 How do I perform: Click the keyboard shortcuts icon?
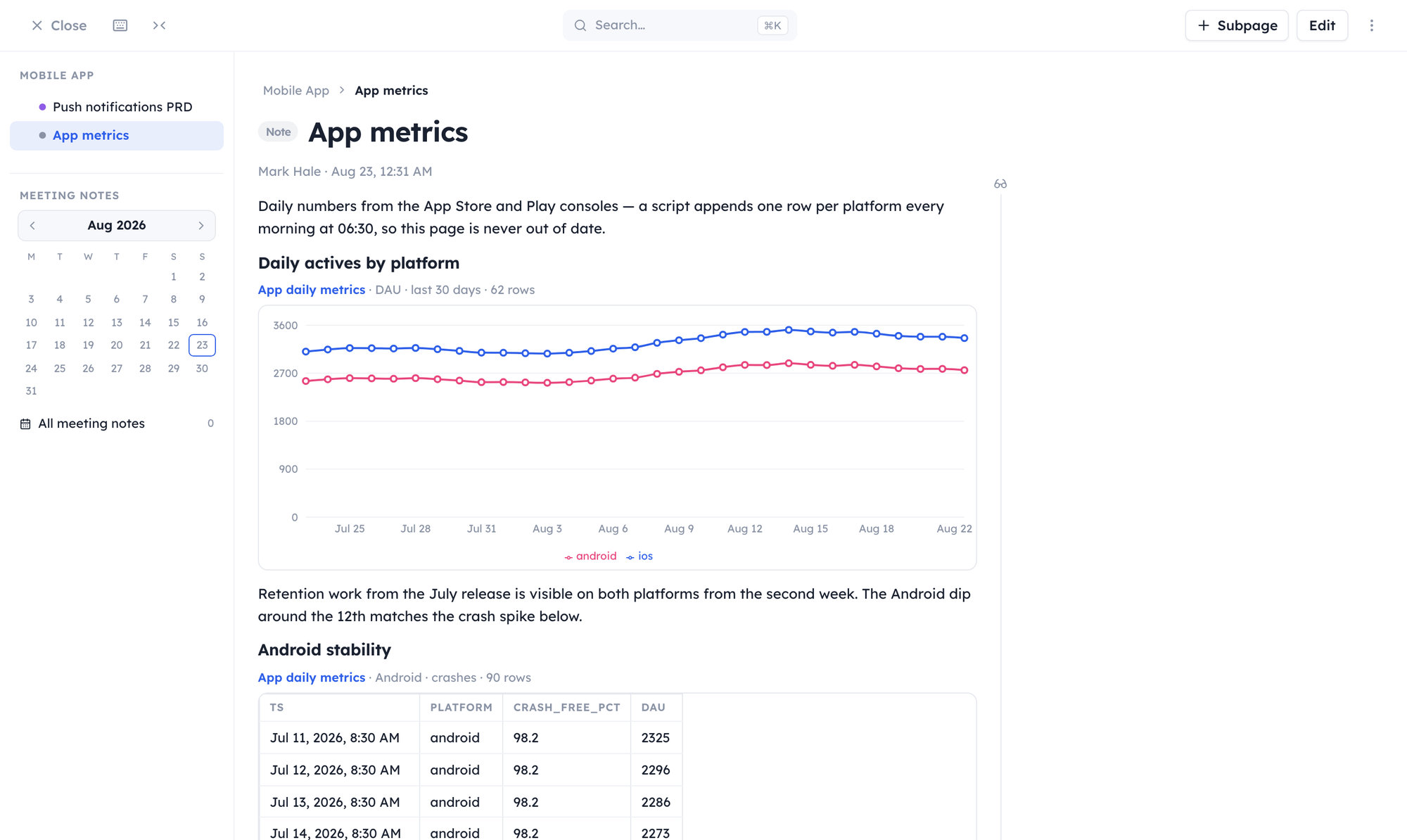(x=120, y=25)
